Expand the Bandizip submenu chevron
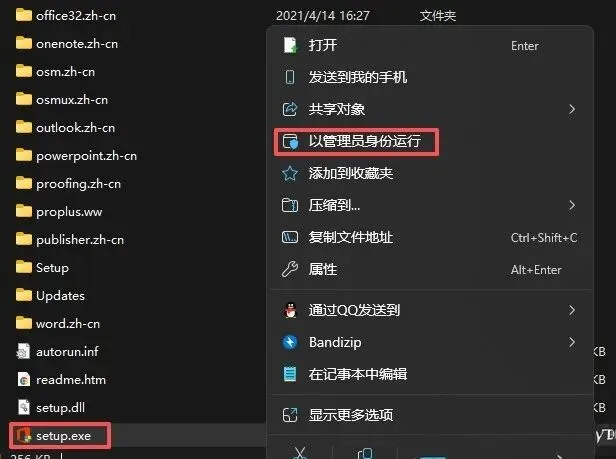 click(x=572, y=342)
